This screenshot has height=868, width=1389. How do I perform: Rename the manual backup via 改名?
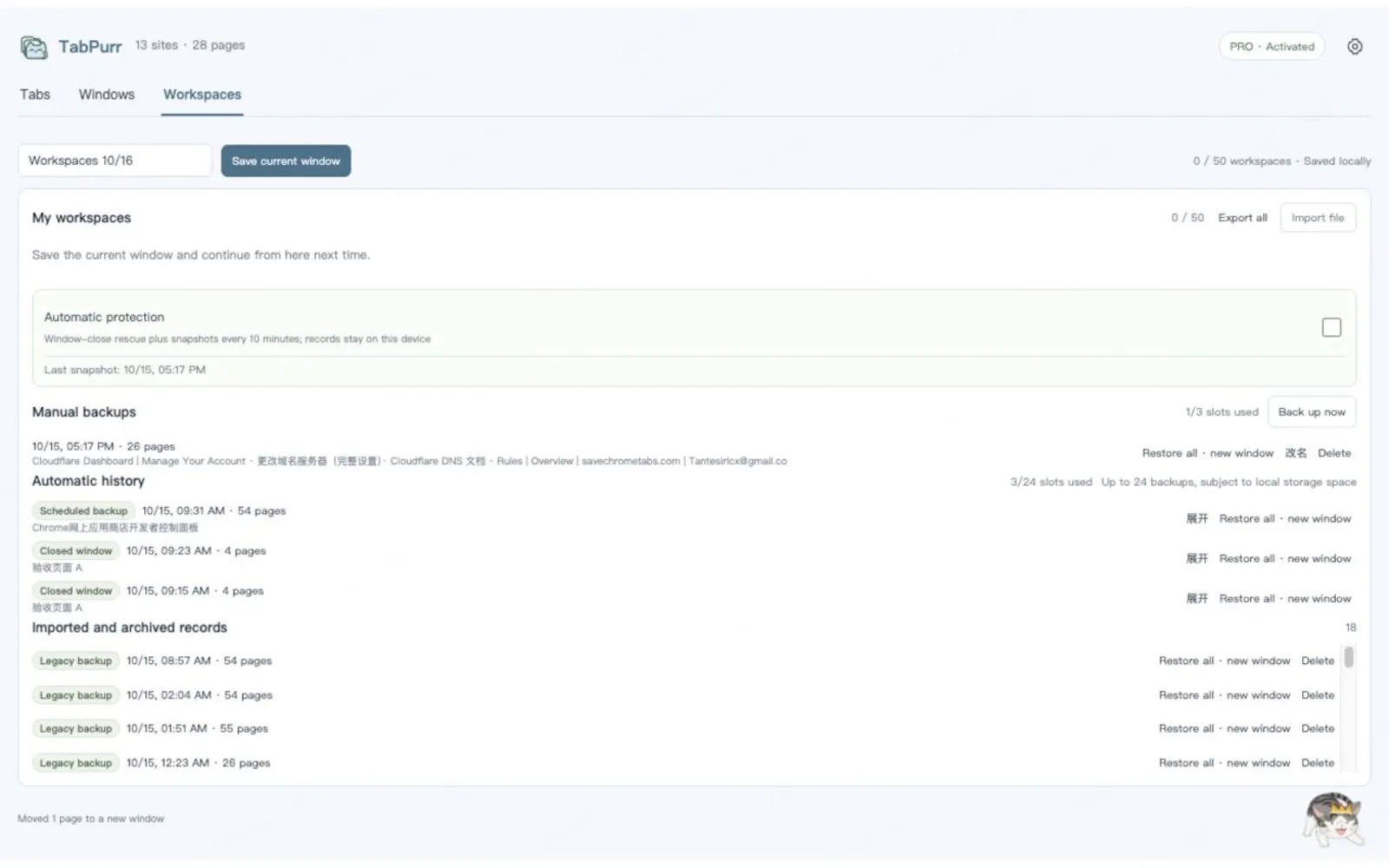[1295, 453]
